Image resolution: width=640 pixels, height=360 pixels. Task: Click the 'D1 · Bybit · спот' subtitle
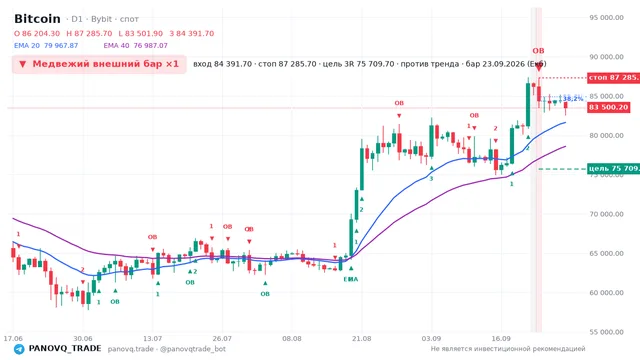pos(102,19)
